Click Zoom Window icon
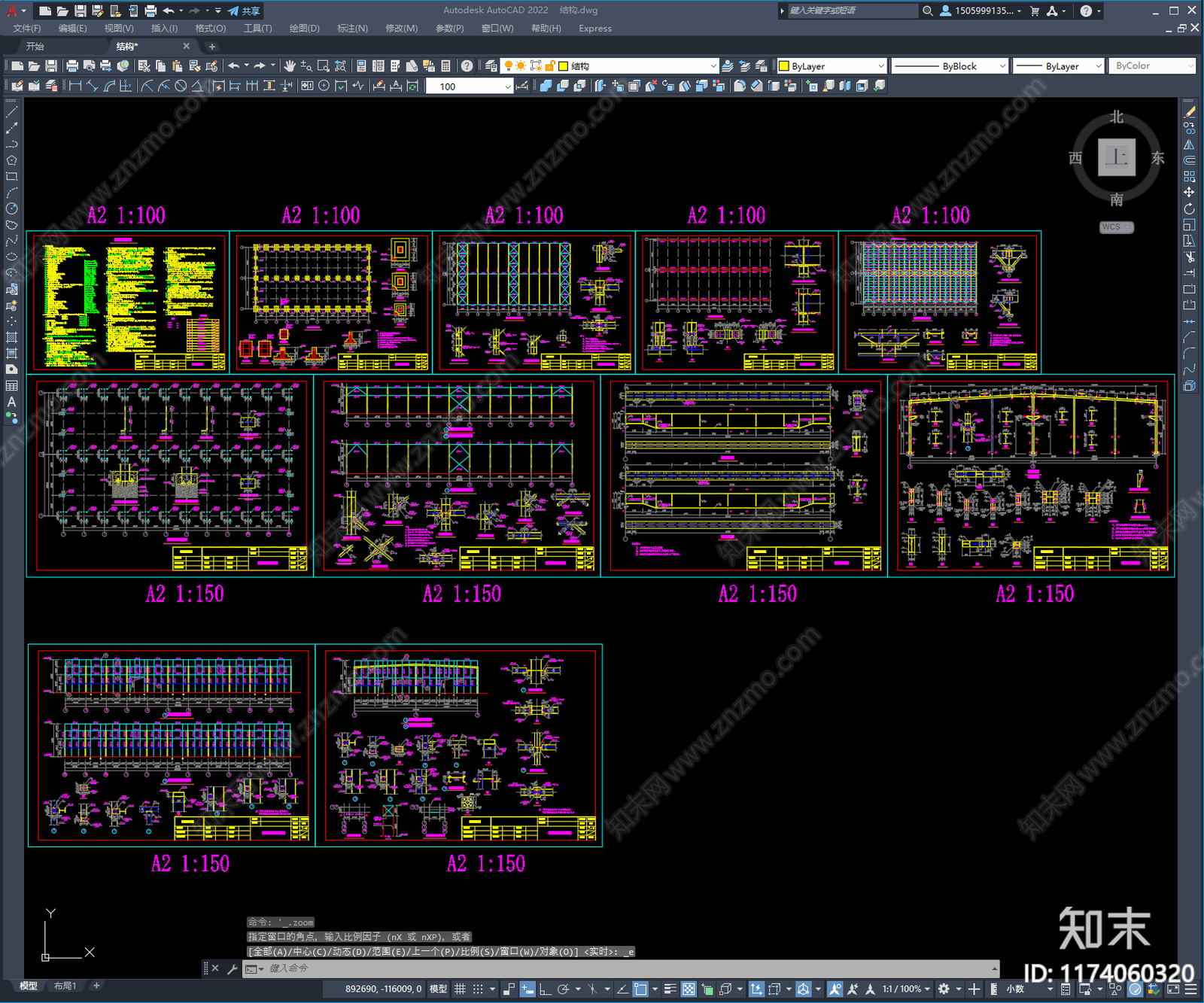Image resolution: width=1204 pixels, height=1003 pixels. (324, 66)
